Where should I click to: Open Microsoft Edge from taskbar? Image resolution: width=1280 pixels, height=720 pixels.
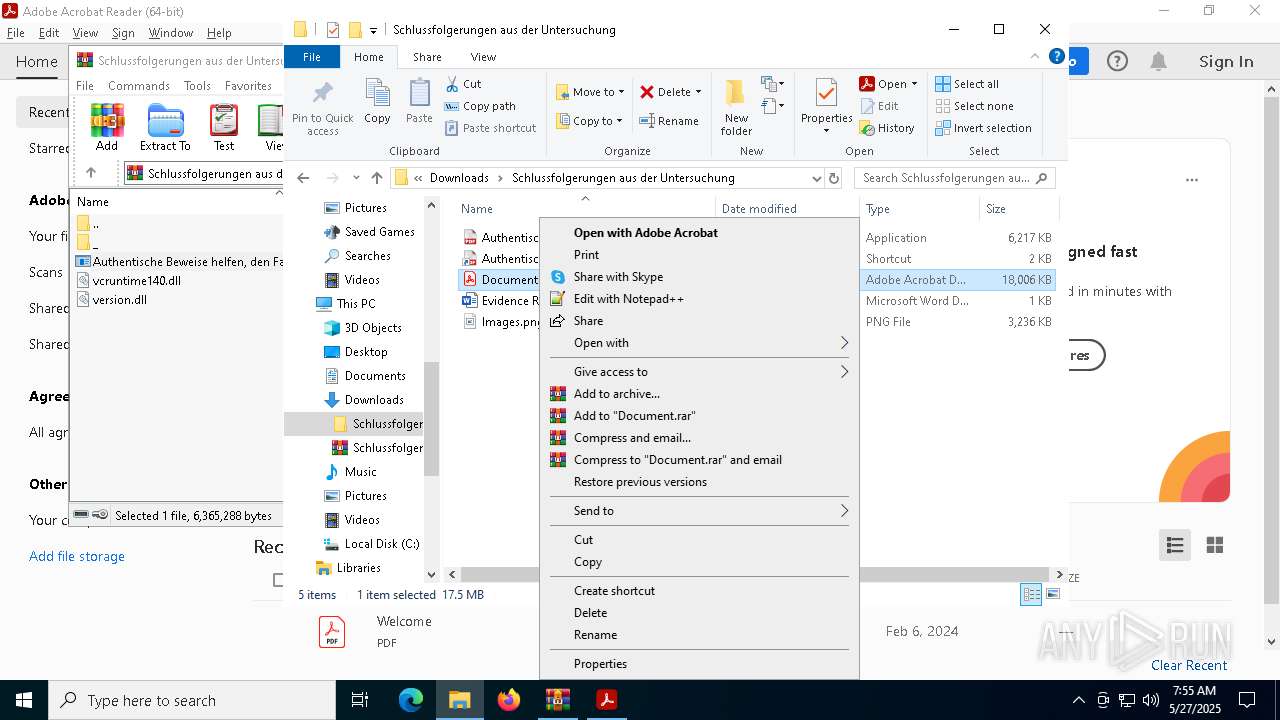411,700
